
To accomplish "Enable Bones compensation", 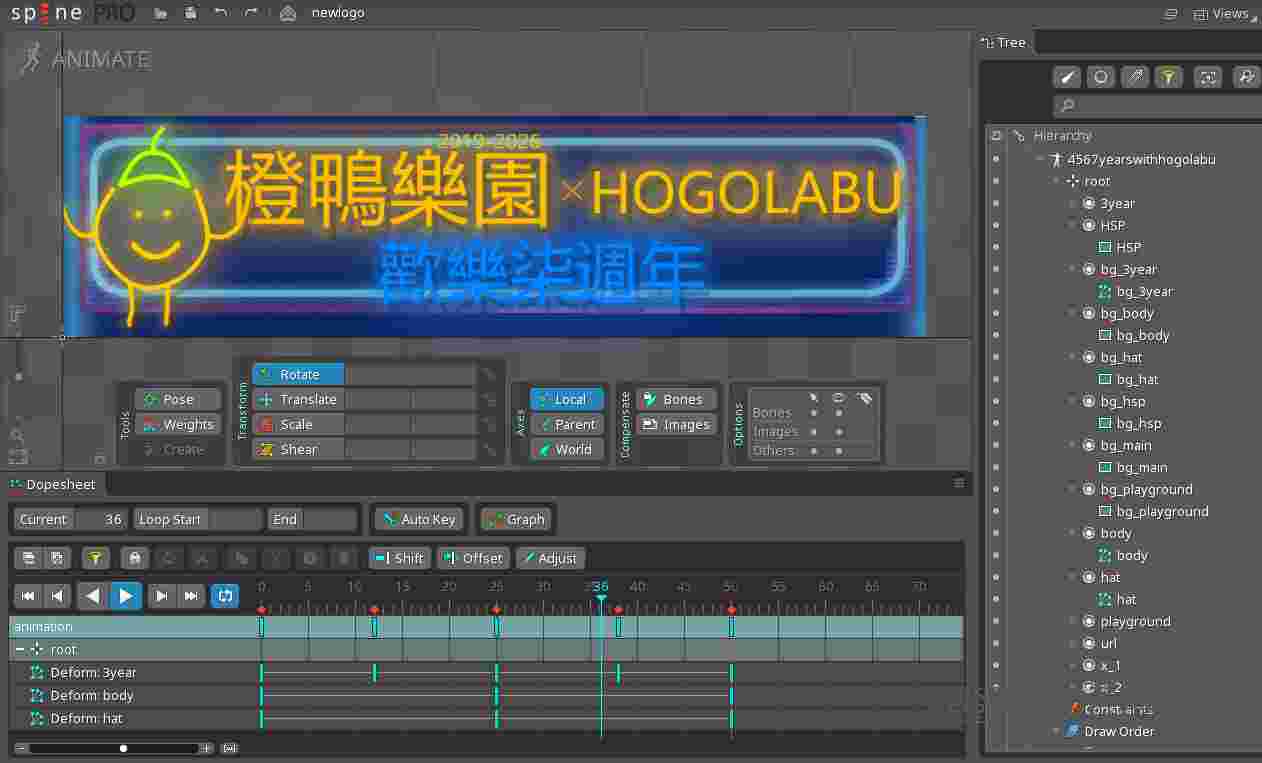I will click(676, 399).
